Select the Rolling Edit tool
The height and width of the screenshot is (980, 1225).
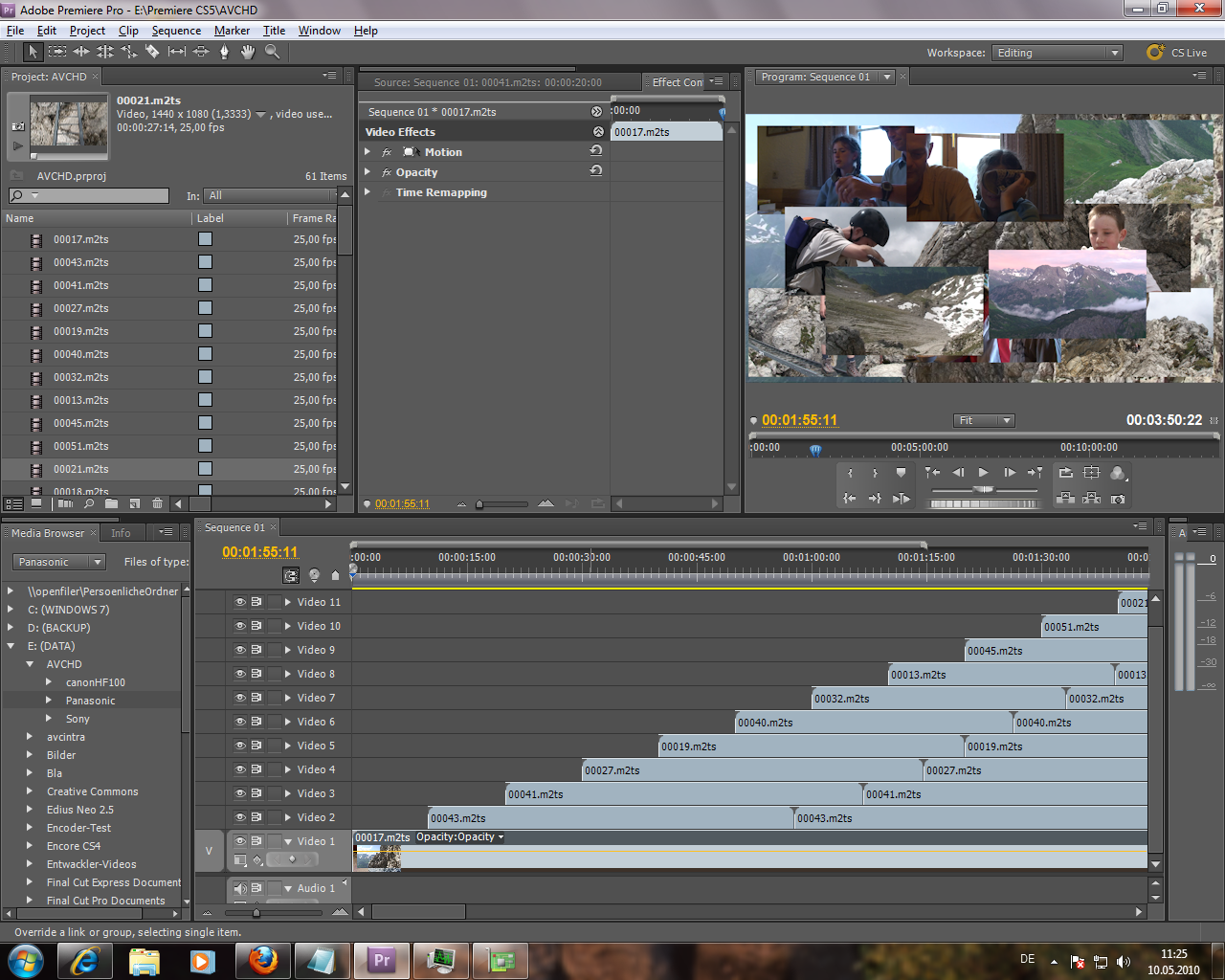(105, 52)
